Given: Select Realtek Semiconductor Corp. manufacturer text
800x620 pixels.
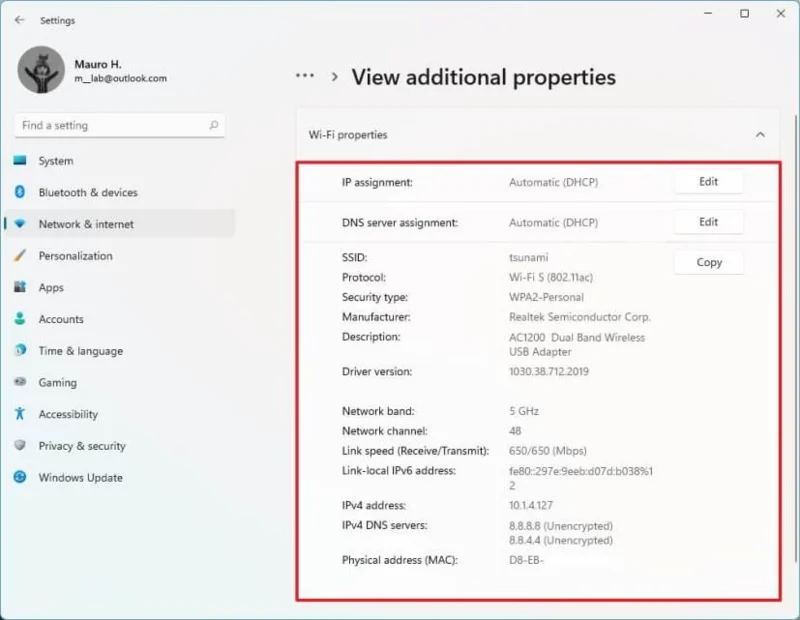Looking at the screenshot, I should point(580,317).
